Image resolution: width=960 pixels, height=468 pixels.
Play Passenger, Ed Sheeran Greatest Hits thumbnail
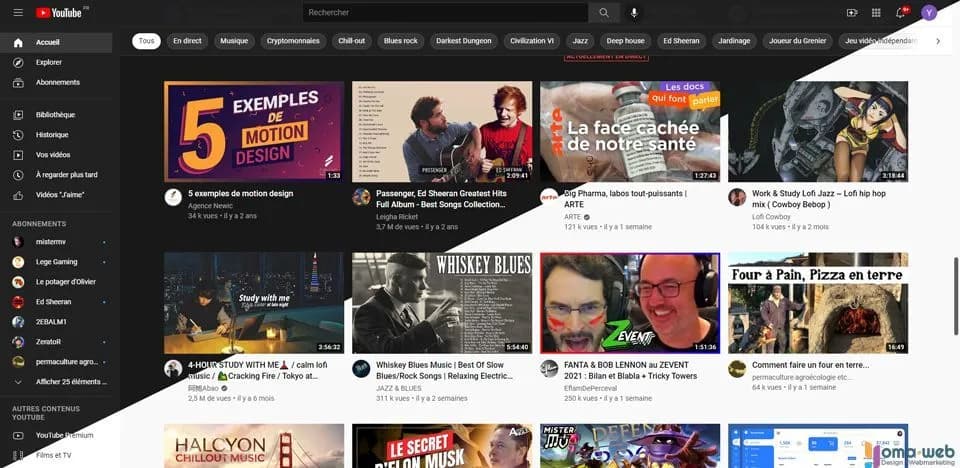click(442, 132)
